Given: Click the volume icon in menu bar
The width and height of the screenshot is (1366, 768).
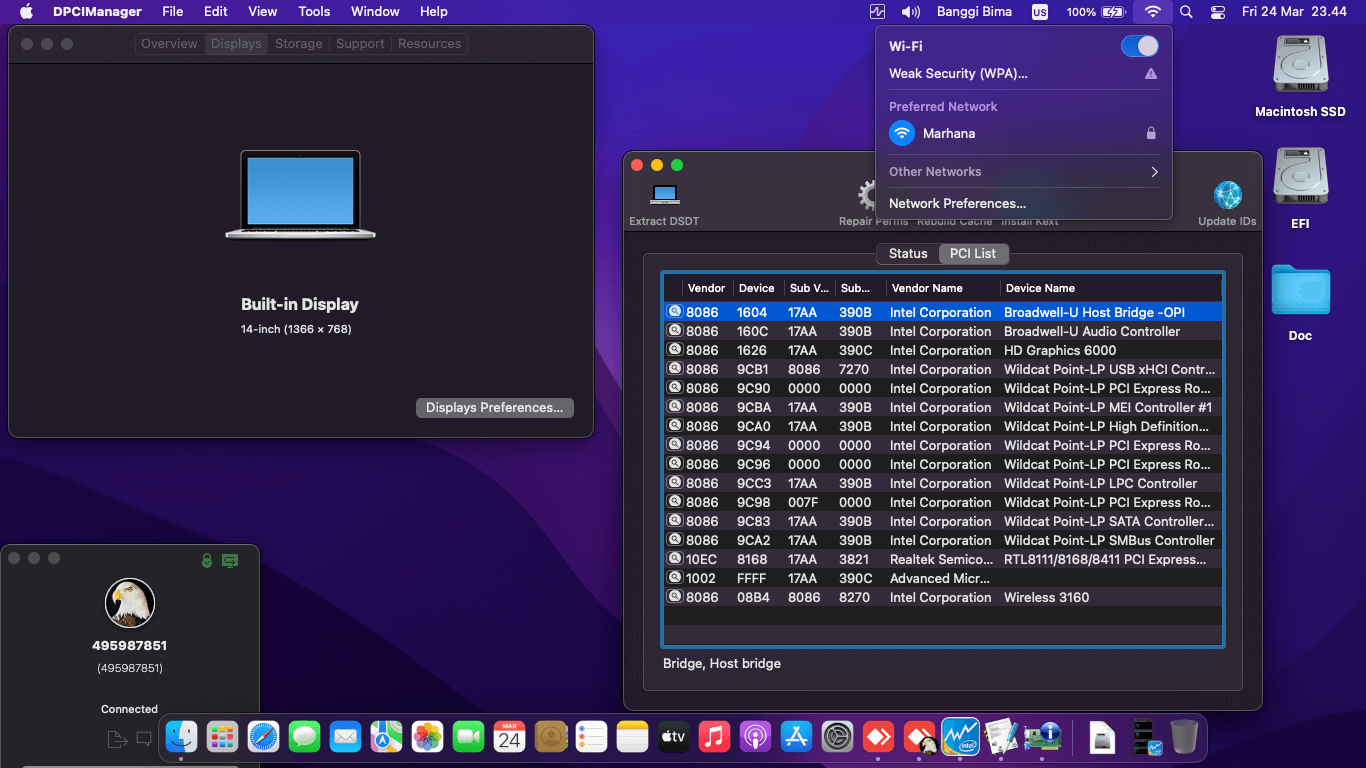Looking at the screenshot, I should (x=910, y=12).
